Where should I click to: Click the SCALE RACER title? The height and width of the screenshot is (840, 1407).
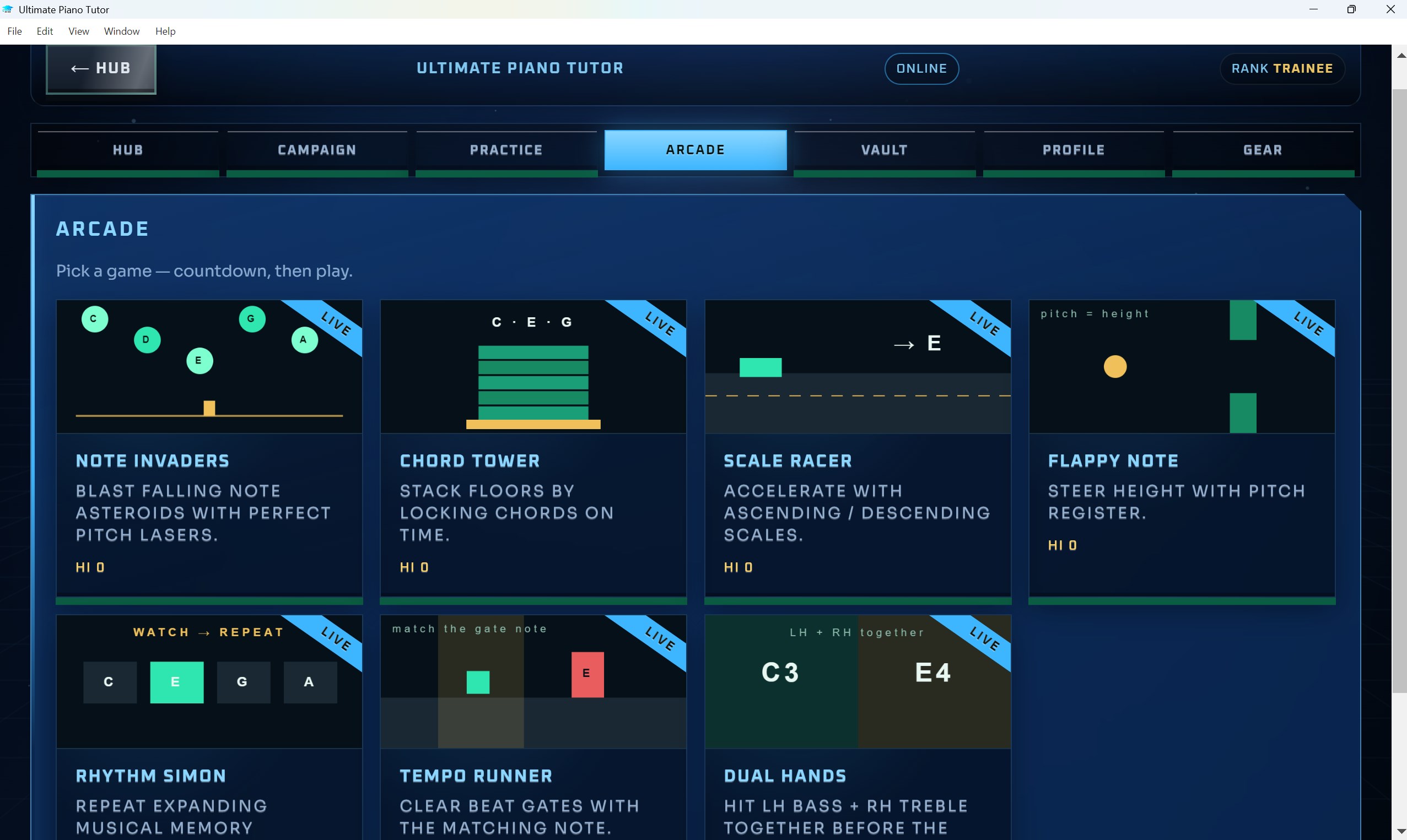click(788, 460)
